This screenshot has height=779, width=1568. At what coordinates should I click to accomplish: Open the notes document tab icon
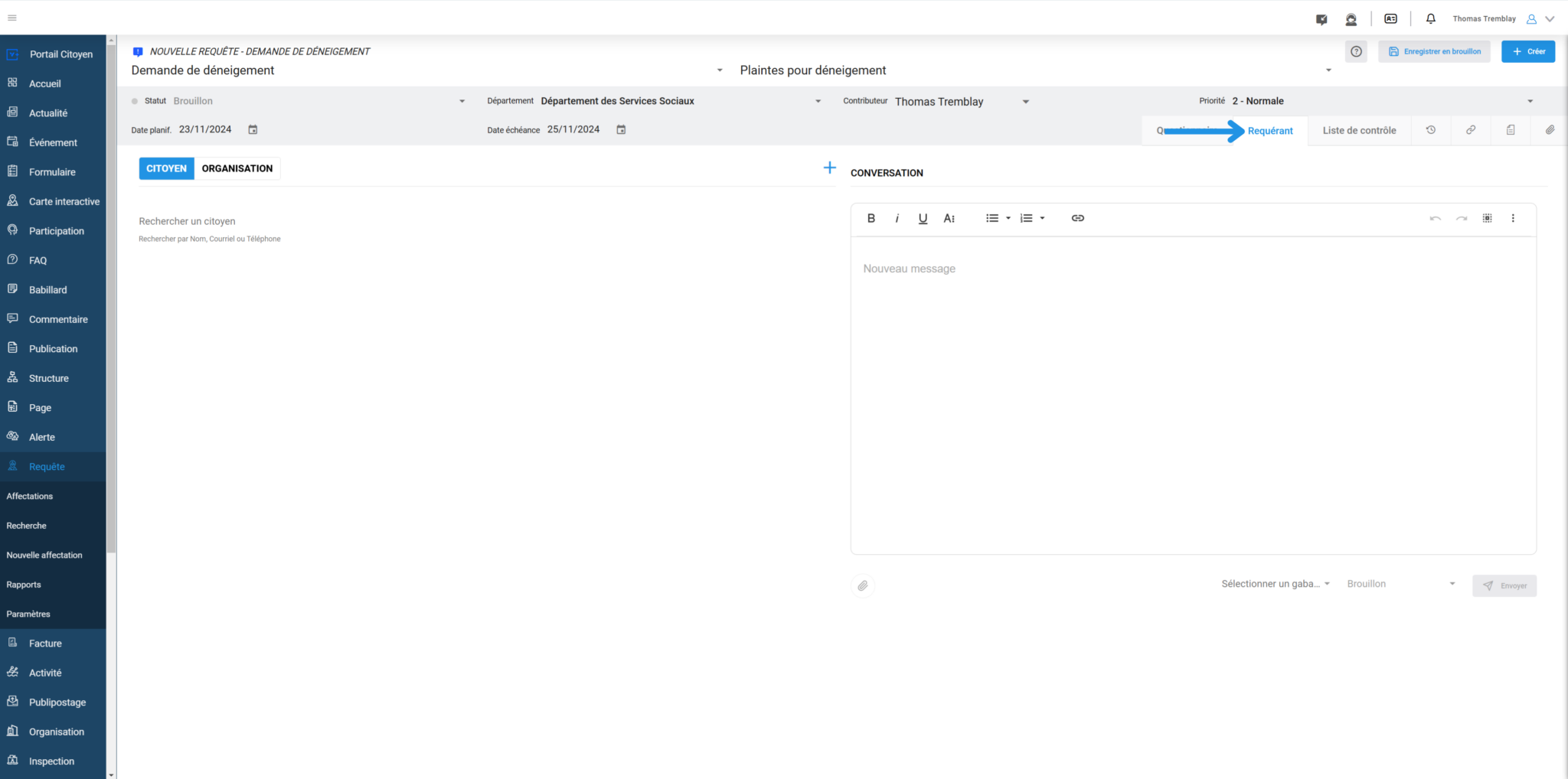coord(1511,130)
